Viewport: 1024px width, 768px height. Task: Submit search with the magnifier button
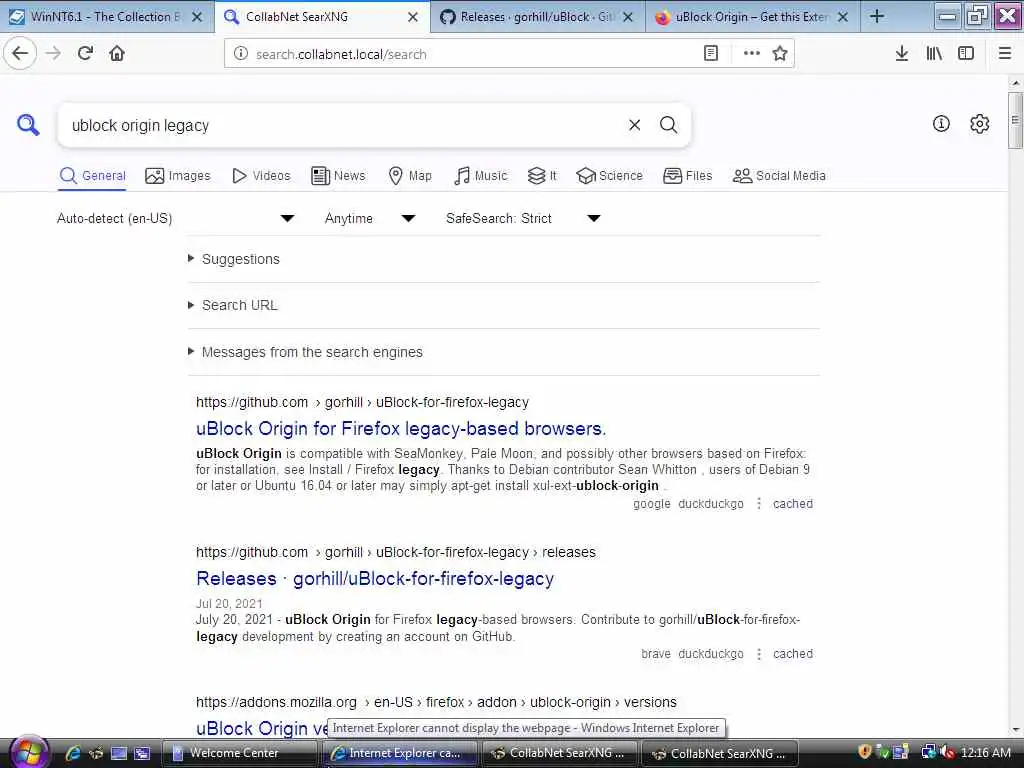(668, 125)
